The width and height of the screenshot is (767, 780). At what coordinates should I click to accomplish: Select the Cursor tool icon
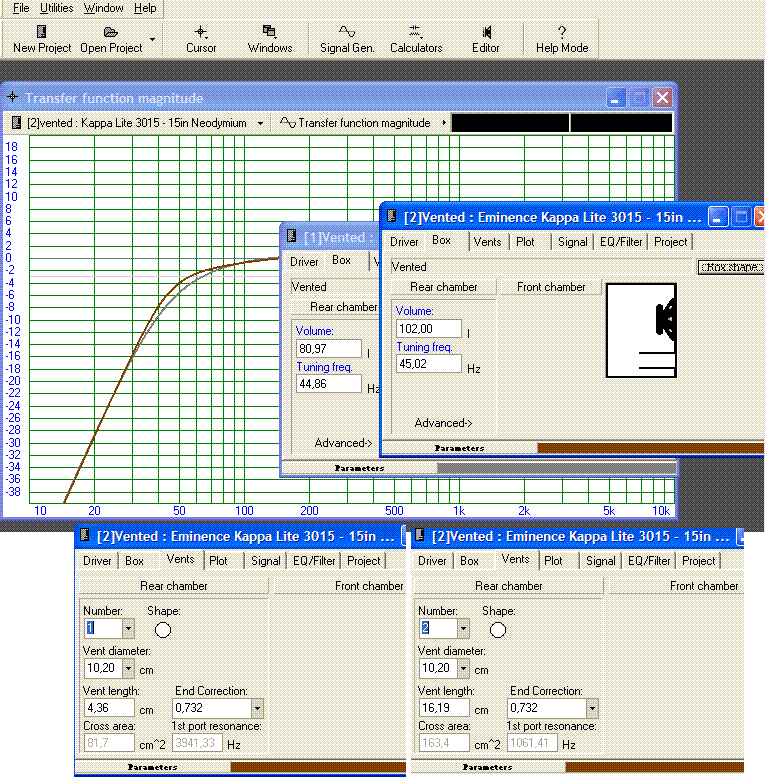point(200,32)
